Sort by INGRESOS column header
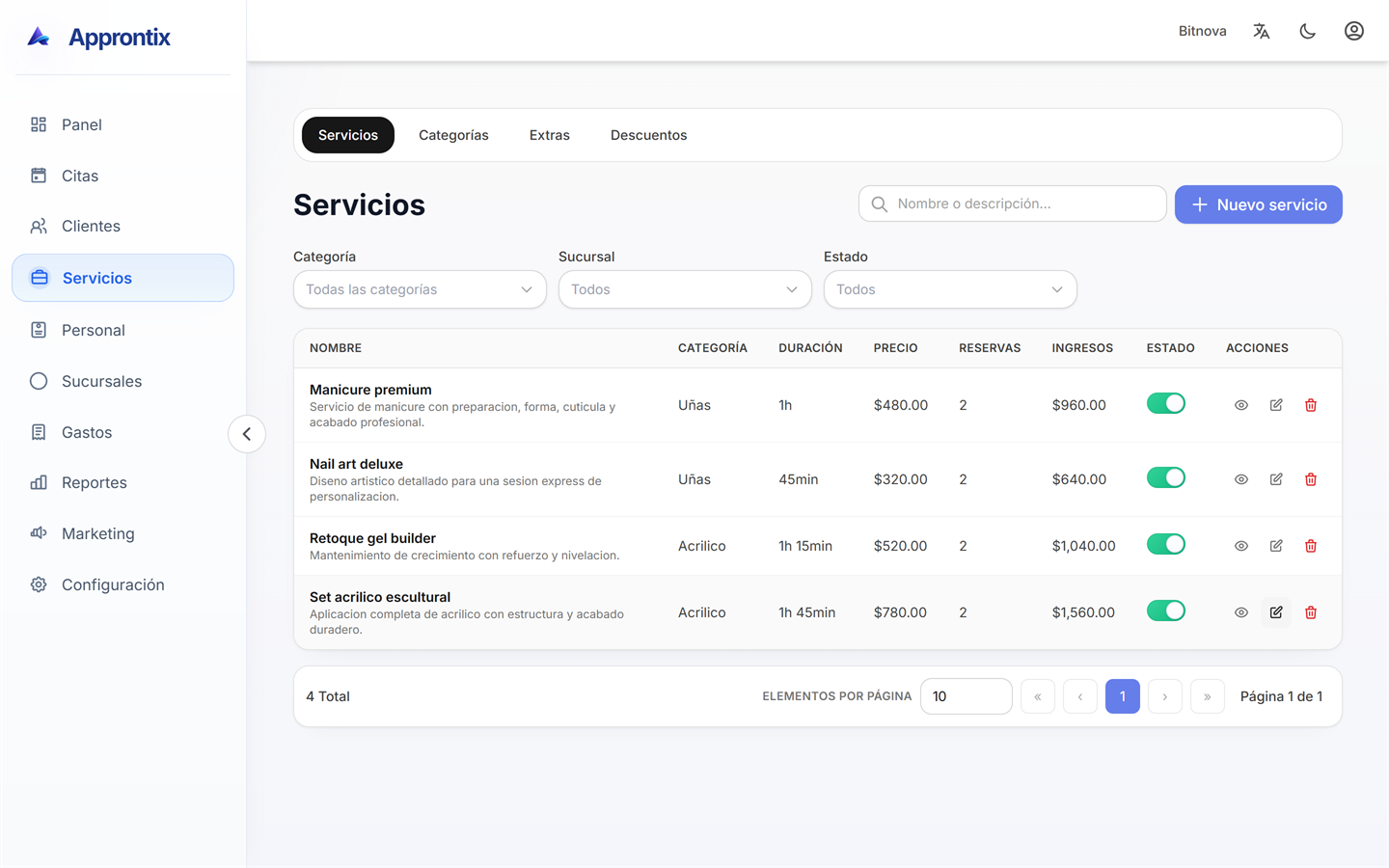 pos(1082,348)
